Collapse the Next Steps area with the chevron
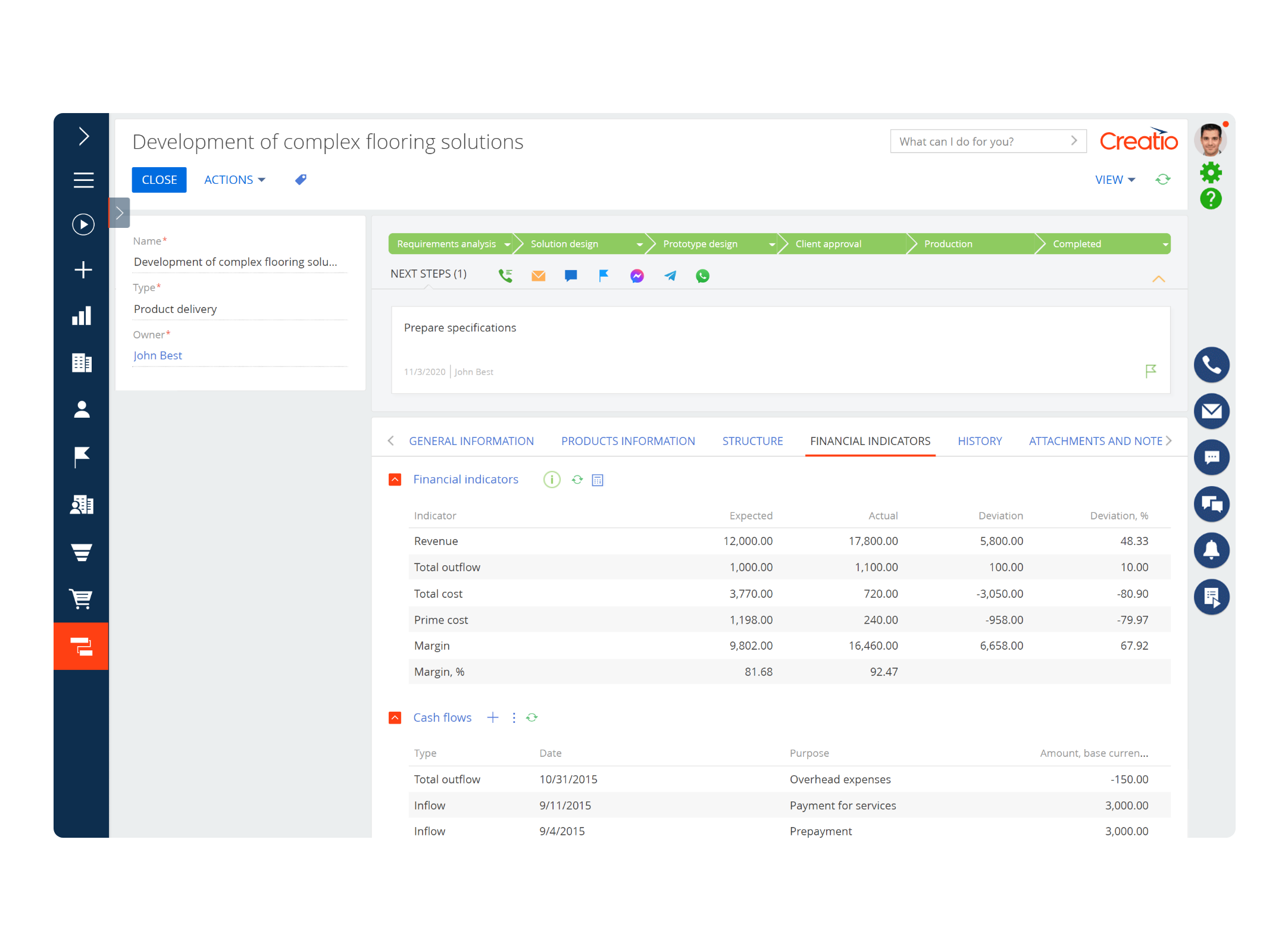Viewport: 1288px width, 952px height. [1159, 278]
